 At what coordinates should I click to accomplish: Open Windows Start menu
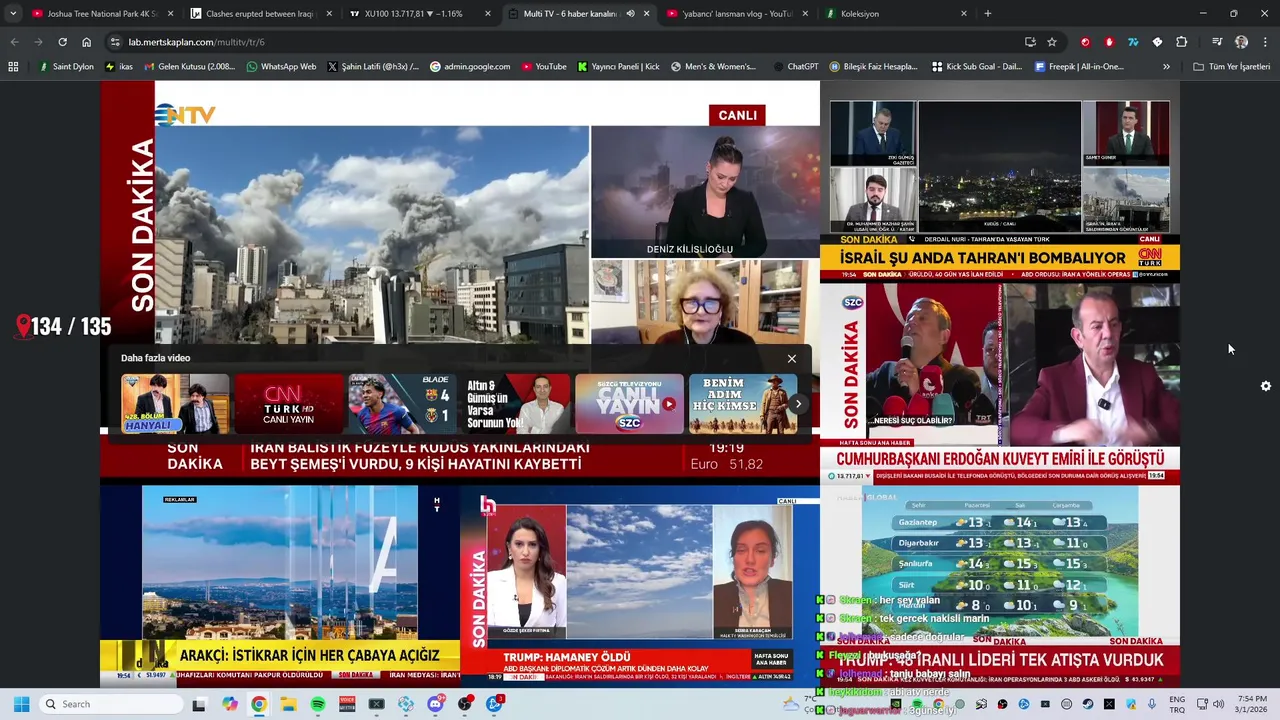point(21,704)
